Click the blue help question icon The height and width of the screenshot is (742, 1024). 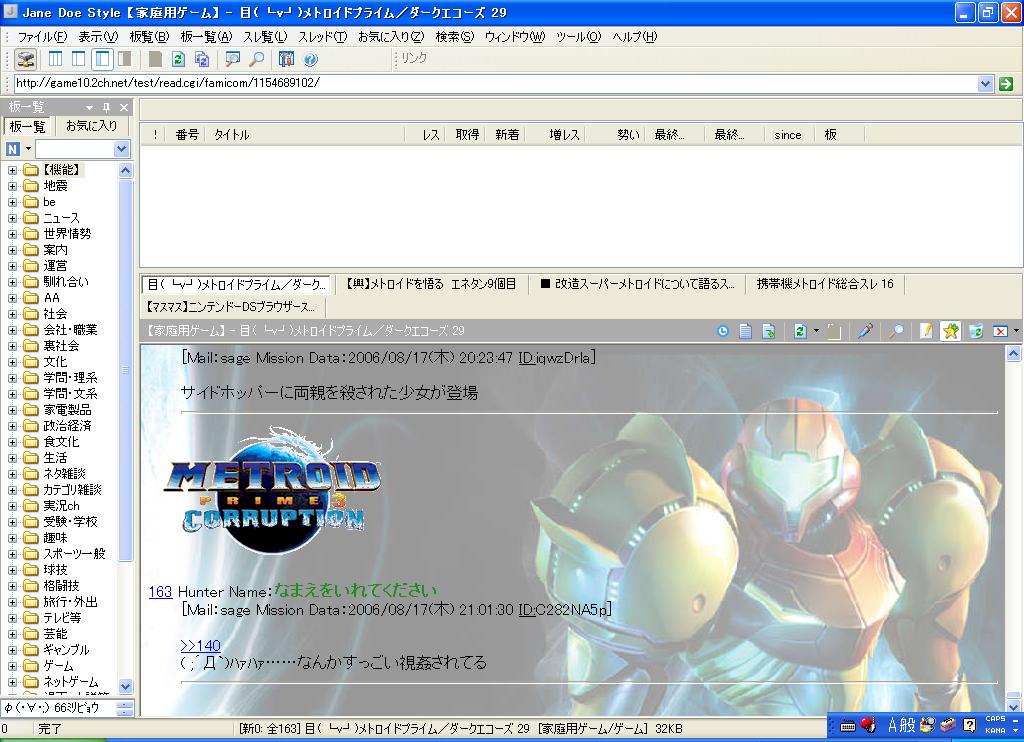click(x=310, y=59)
